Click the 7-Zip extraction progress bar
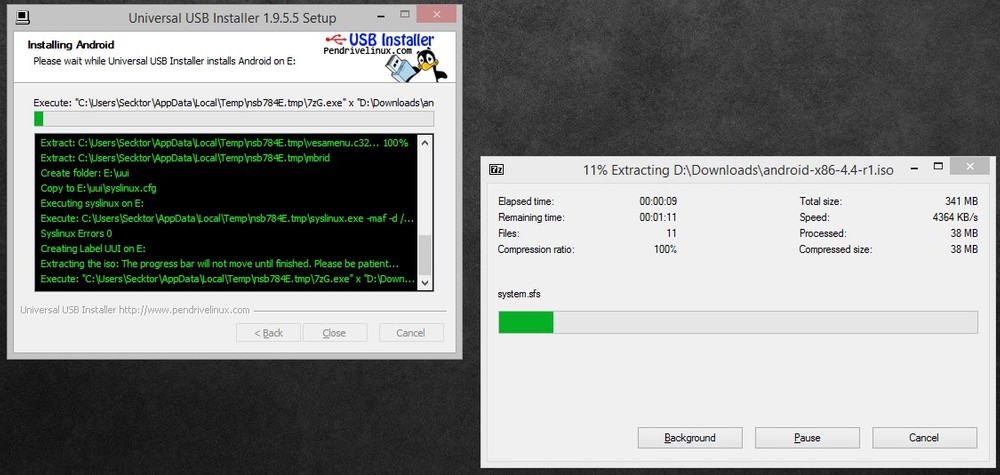 click(x=738, y=322)
